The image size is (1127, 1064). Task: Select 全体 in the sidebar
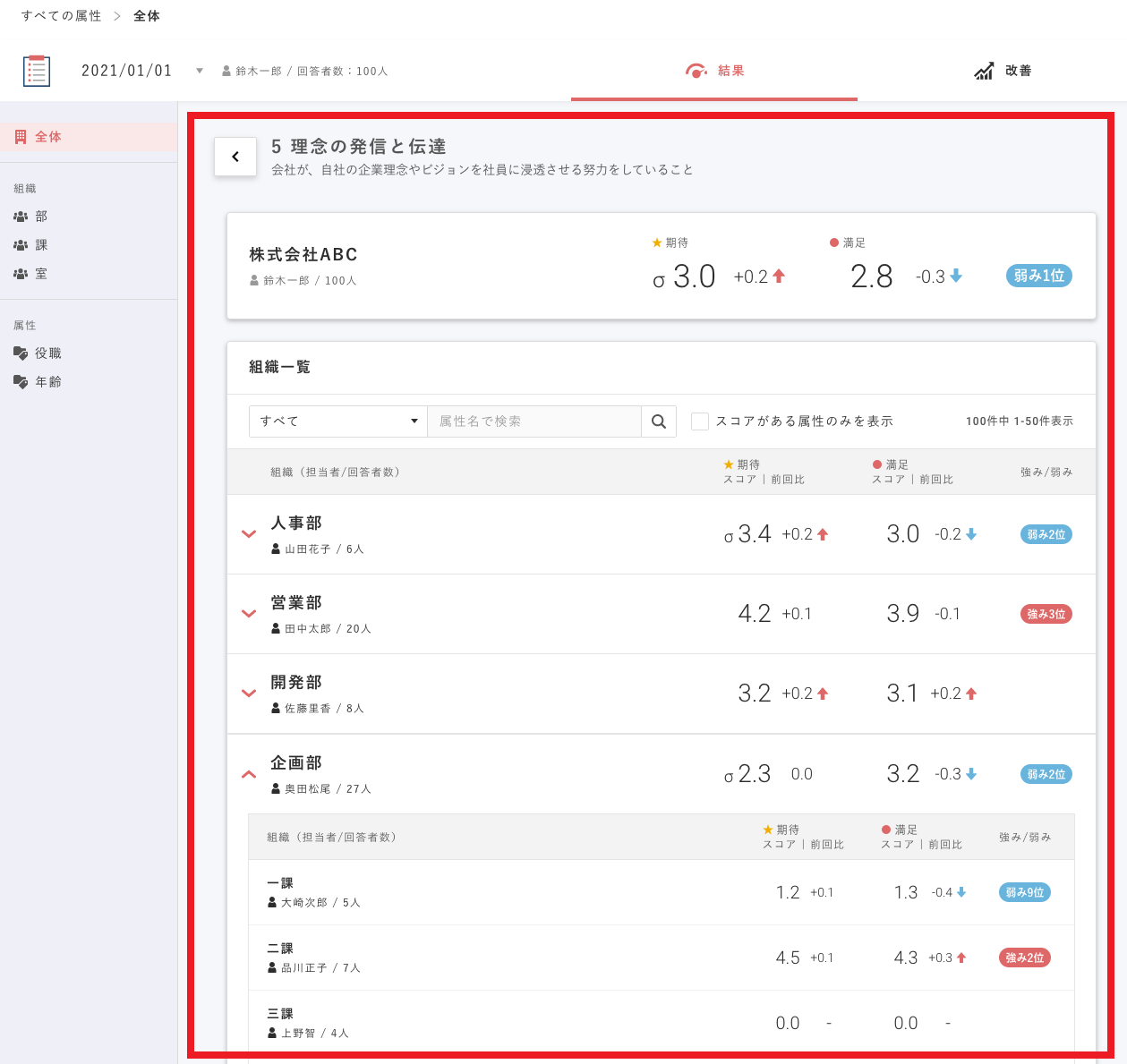[x=48, y=137]
